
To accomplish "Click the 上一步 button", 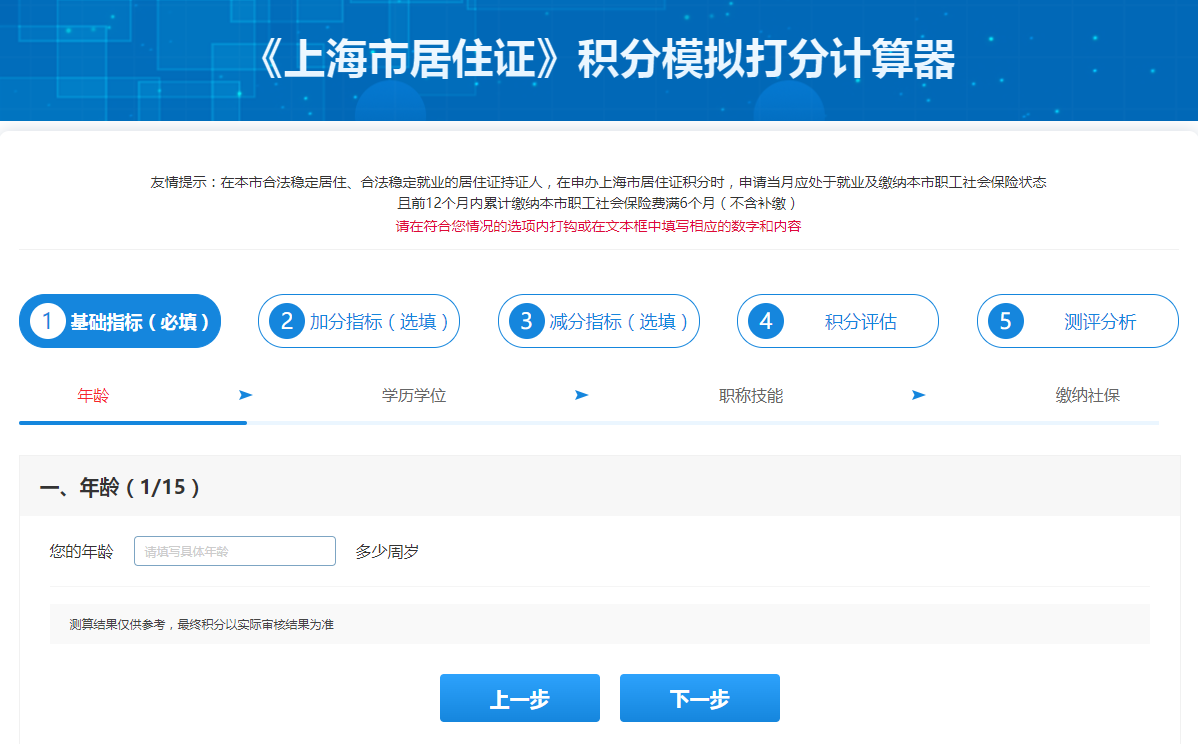I will point(520,698).
